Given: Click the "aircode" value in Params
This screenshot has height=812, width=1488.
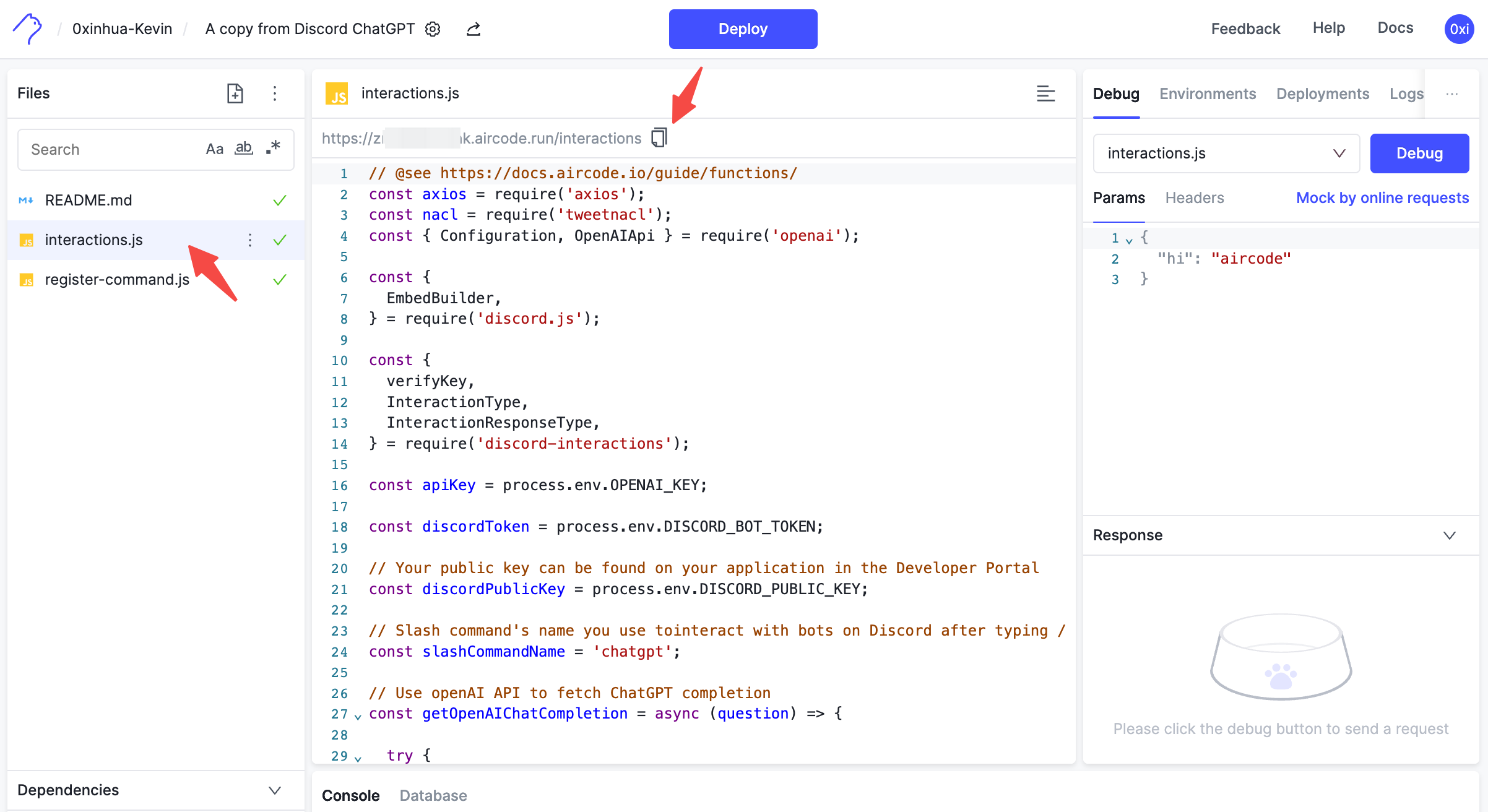Looking at the screenshot, I should pyautogui.click(x=1251, y=259).
